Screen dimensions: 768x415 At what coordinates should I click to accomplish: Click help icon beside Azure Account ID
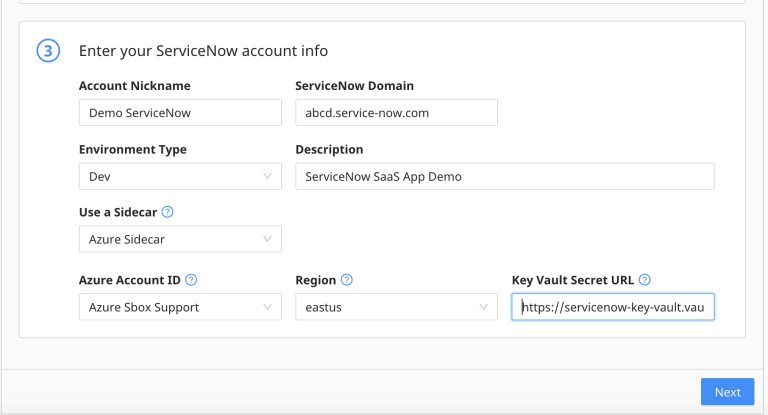point(191,280)
